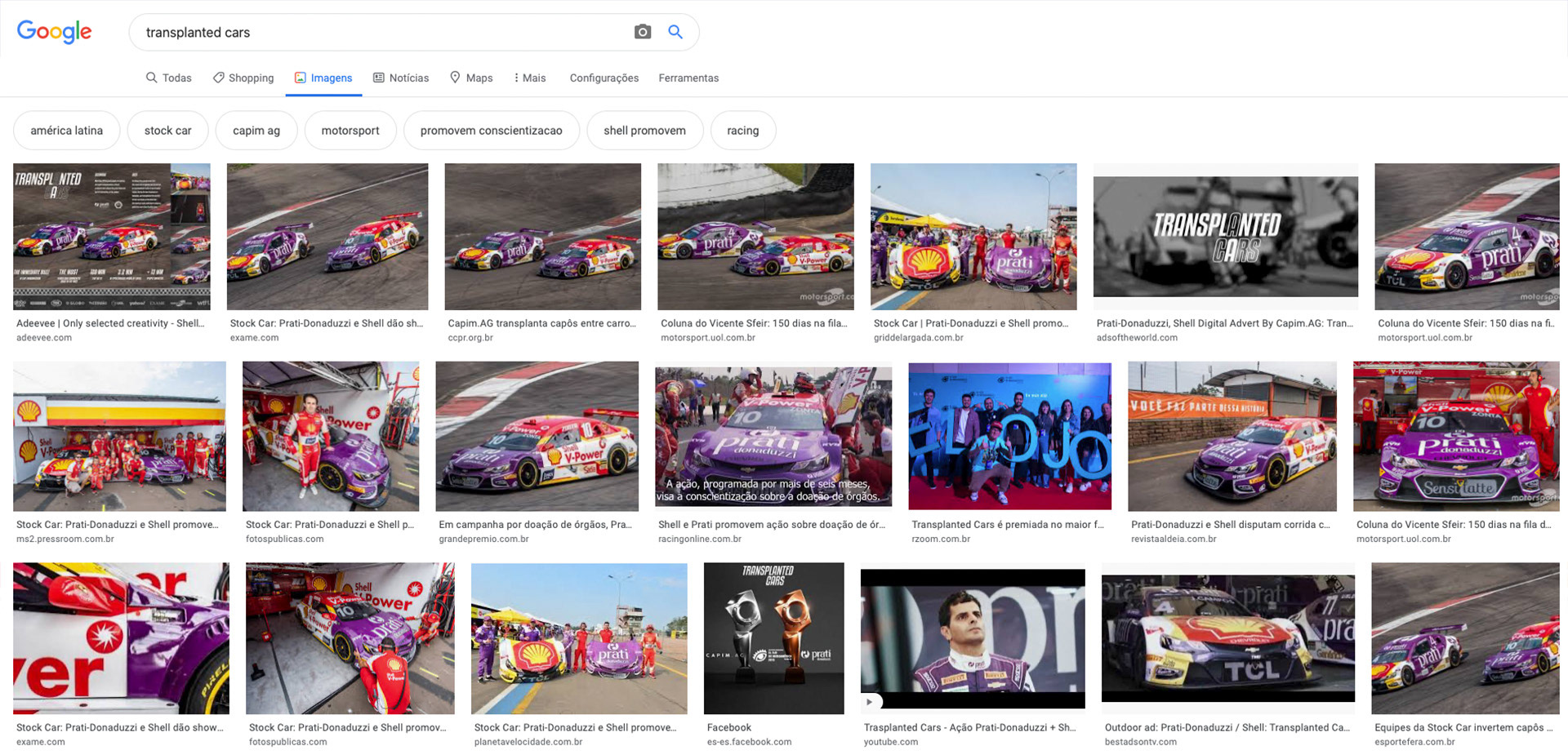Viewport: 1568px width, 755px height.
Task: Open the Maps tab
Action: tap(471, 78)
